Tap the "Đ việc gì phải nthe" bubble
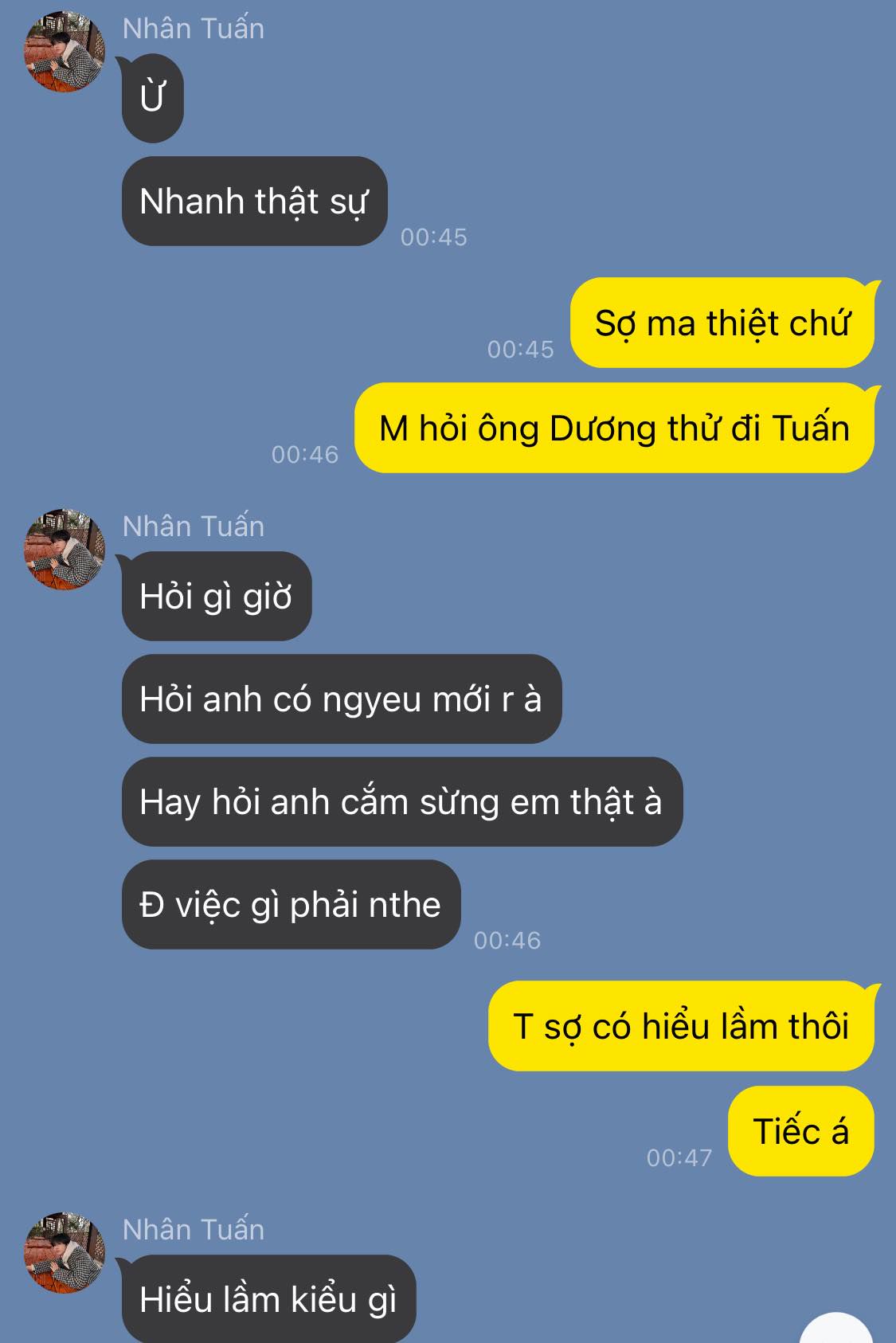The width and height of the screenshot is (896, 1343). click(x=291, y=905)
